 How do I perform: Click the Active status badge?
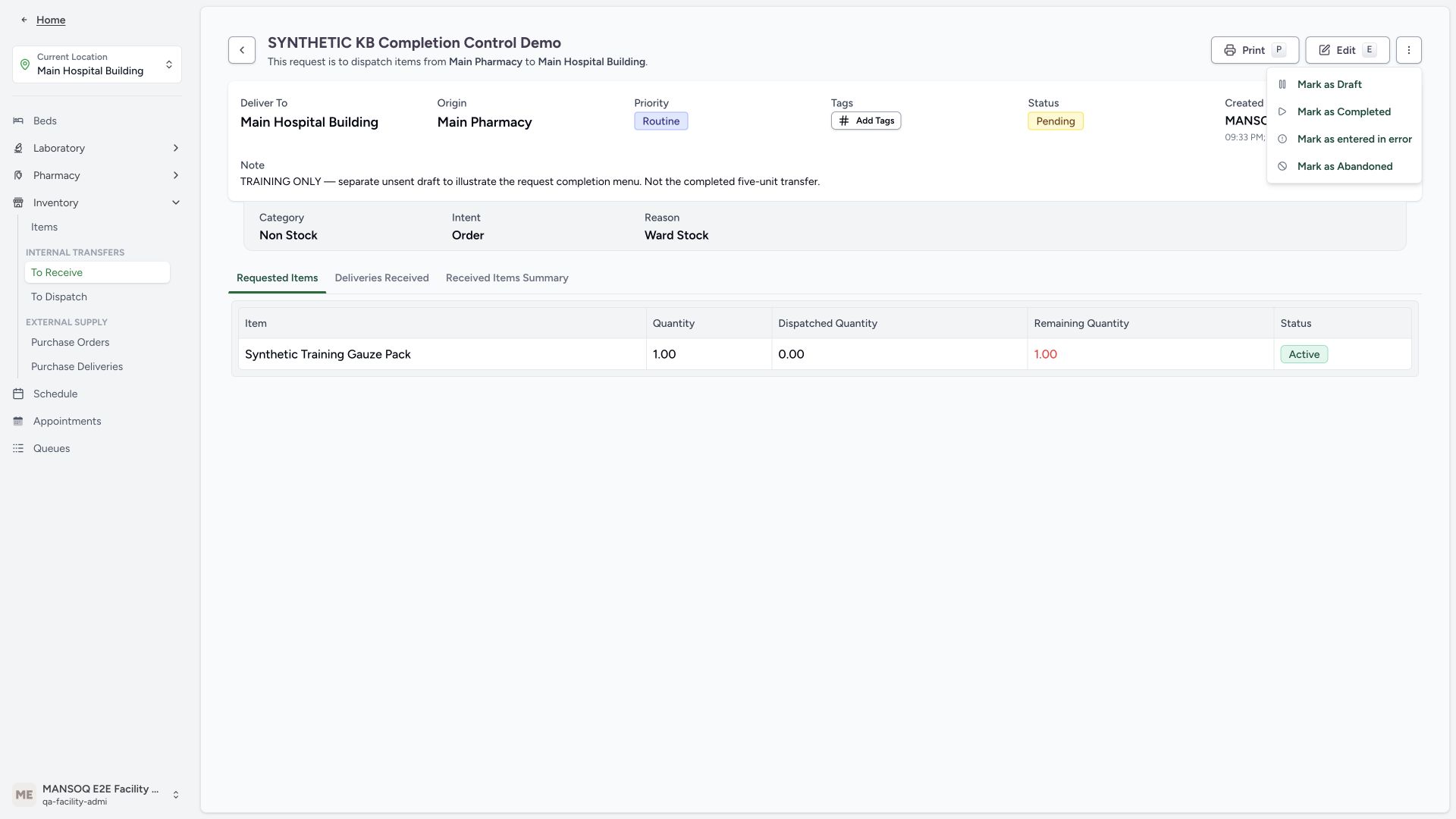[1304, 355]
